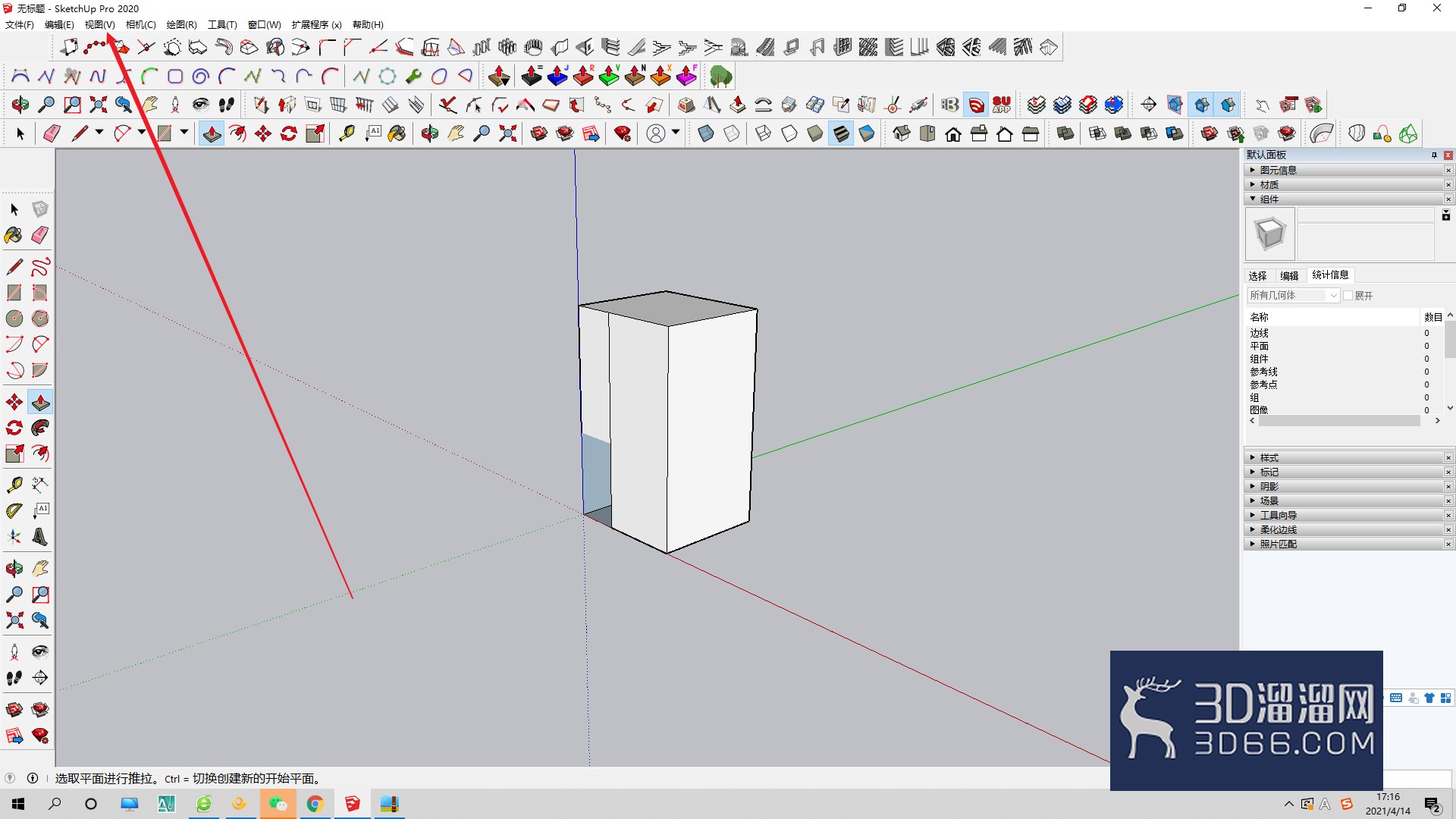Screen dimensions: 1456x819
Task: Open Chrome from the taskbar
Action: (x=315, y=804)
